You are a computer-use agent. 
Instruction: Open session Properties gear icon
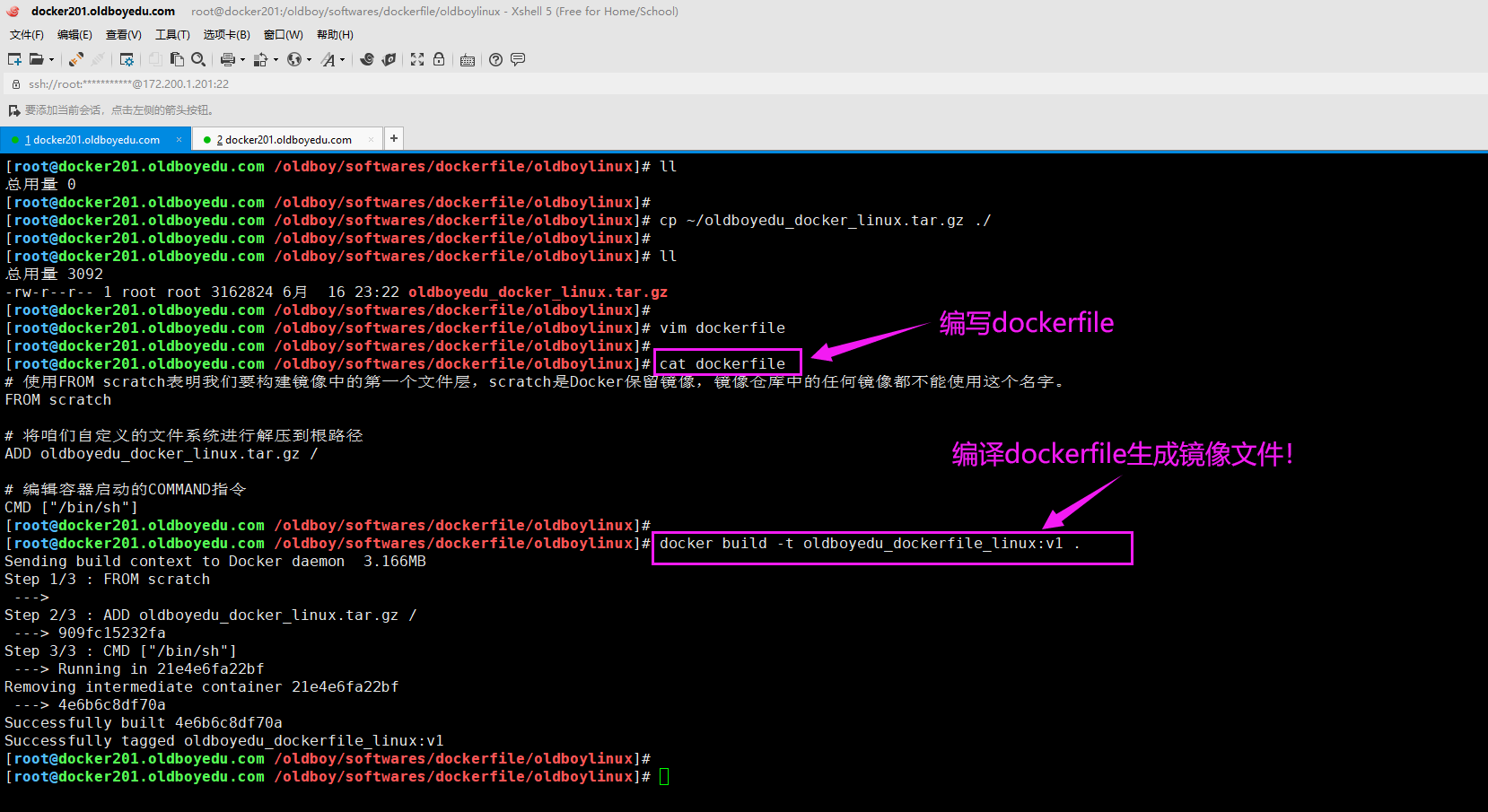point(127,59)
